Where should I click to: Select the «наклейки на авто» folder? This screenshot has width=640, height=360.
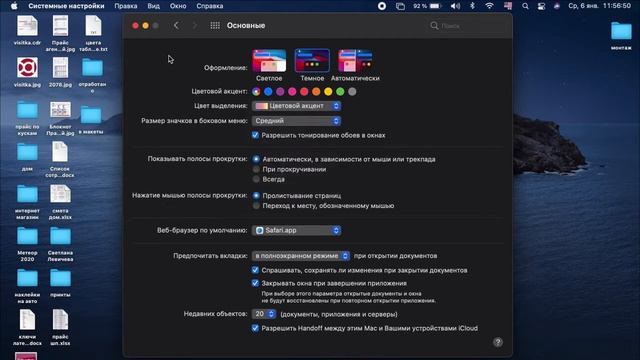pos(27,286)
